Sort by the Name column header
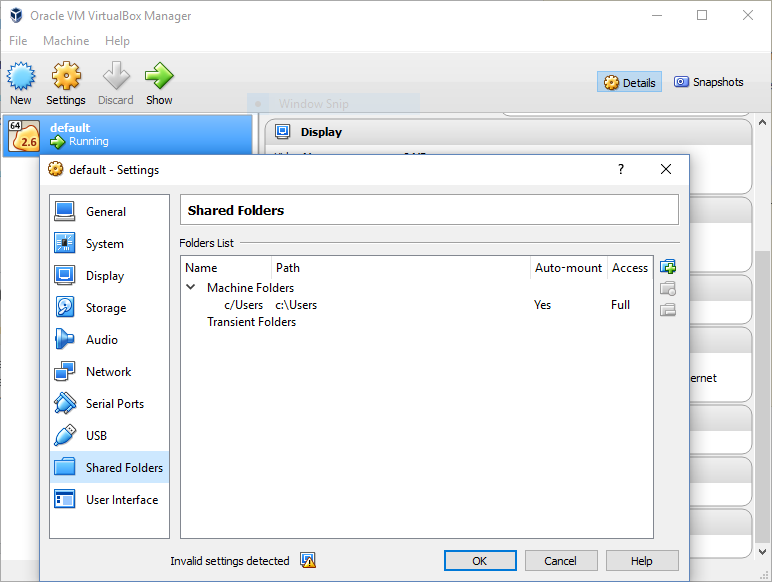Viewport: 772px width, 582px height. click(226, 268)
